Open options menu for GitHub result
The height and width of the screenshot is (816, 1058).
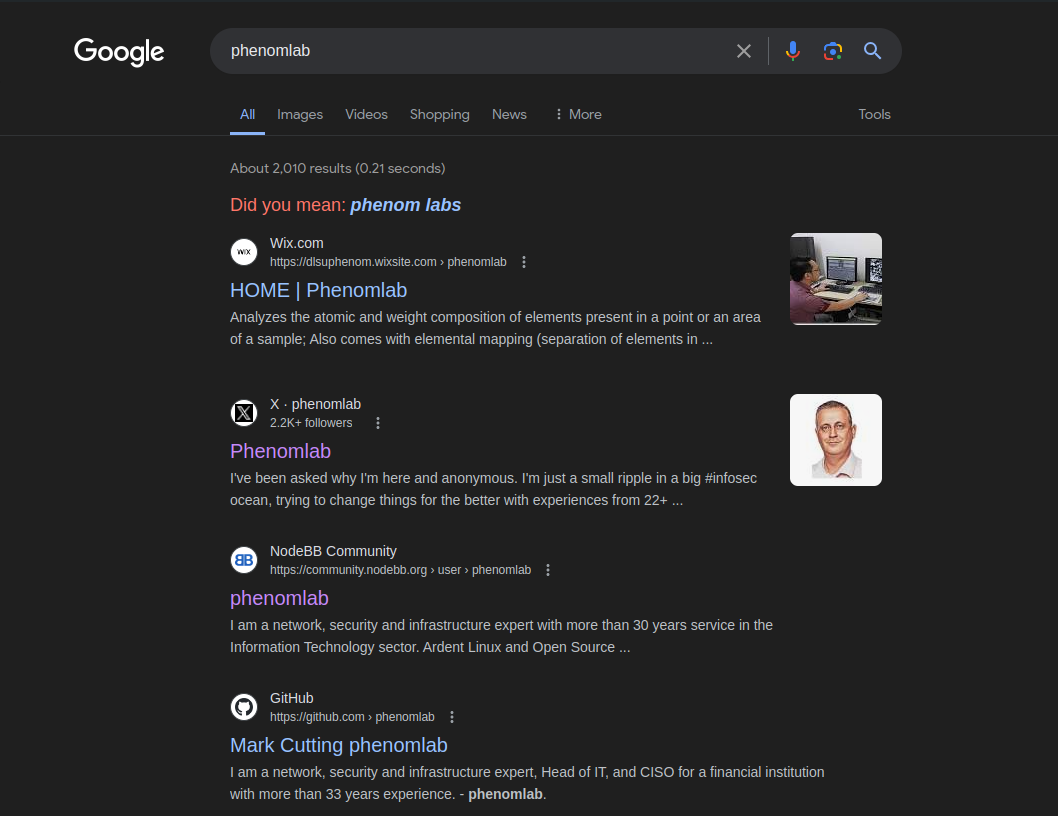(452, 717)
